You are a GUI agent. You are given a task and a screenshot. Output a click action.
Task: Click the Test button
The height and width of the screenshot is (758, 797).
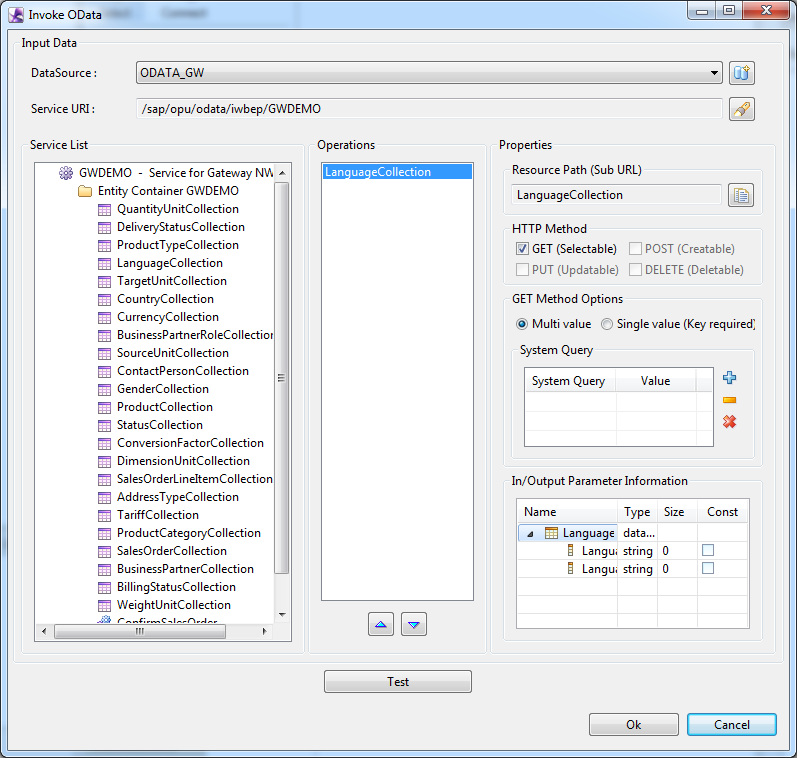pyautogui.click(x=397, y=682)
